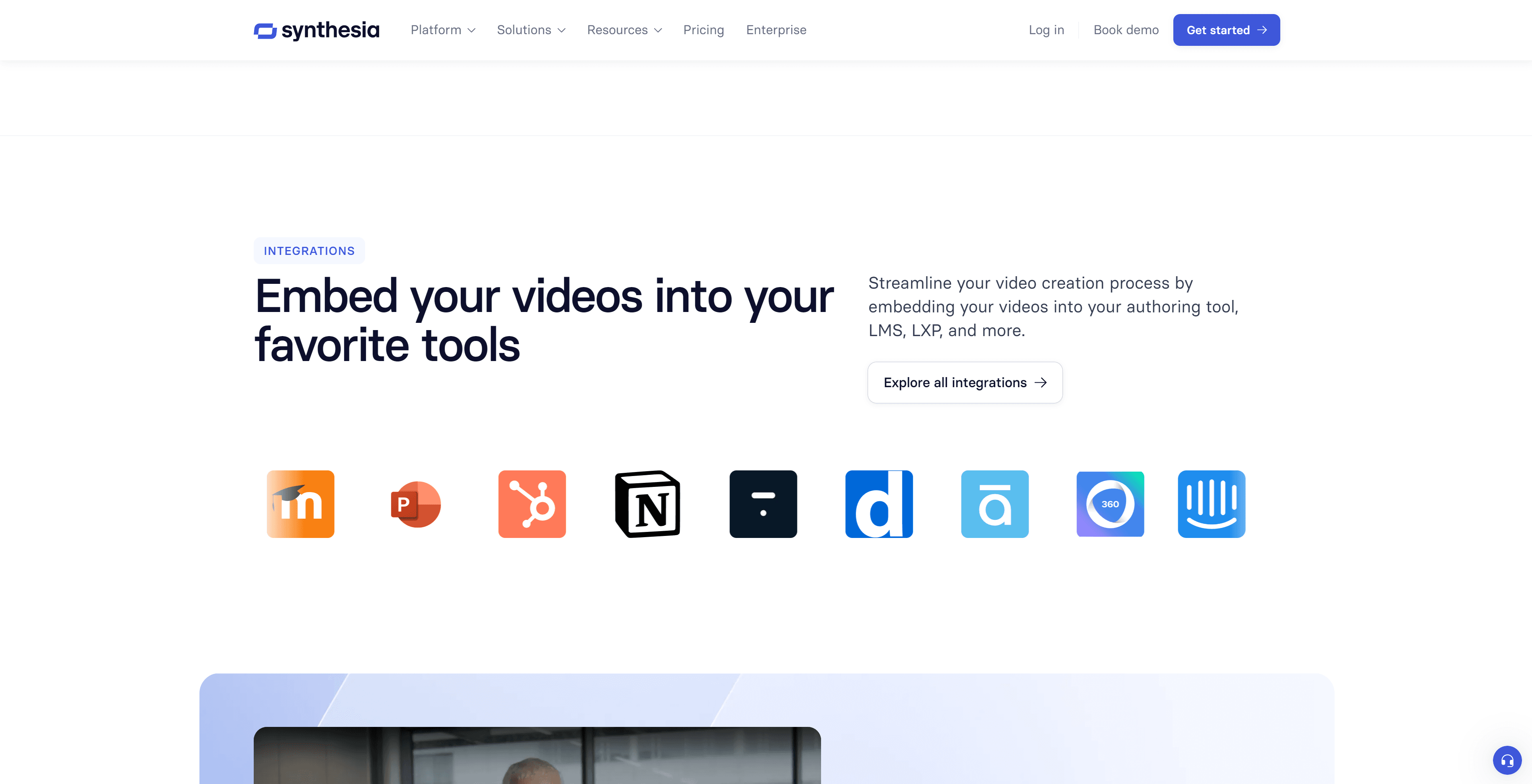Click Explore all integrations button
This screenshot has width=1532, height=784.
(964, 382)
